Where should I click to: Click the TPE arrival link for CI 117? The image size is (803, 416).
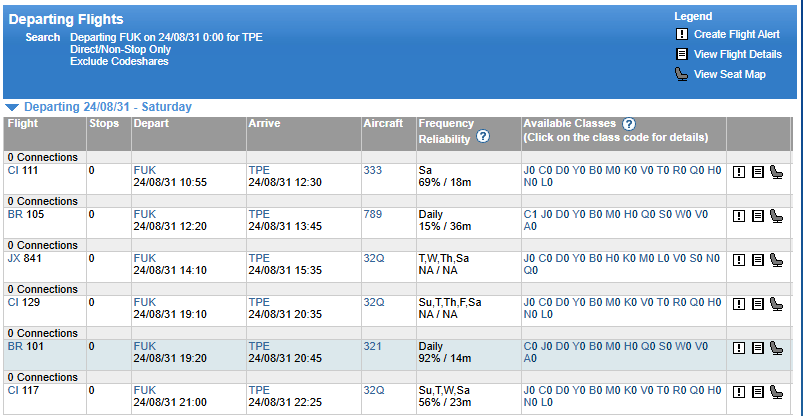[x=259, y=391]
